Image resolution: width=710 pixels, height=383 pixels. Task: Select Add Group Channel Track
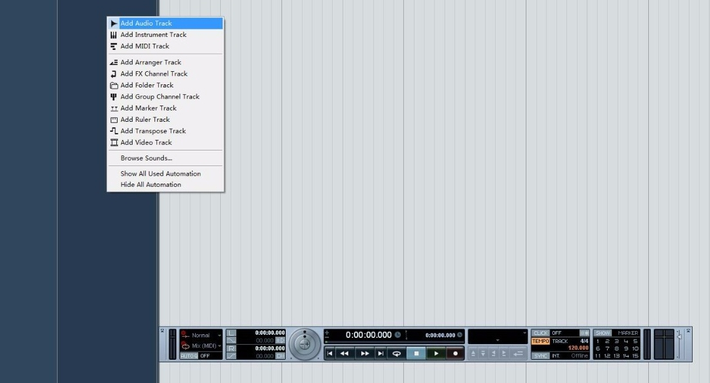pyautogui.click(x=165, y=96)
